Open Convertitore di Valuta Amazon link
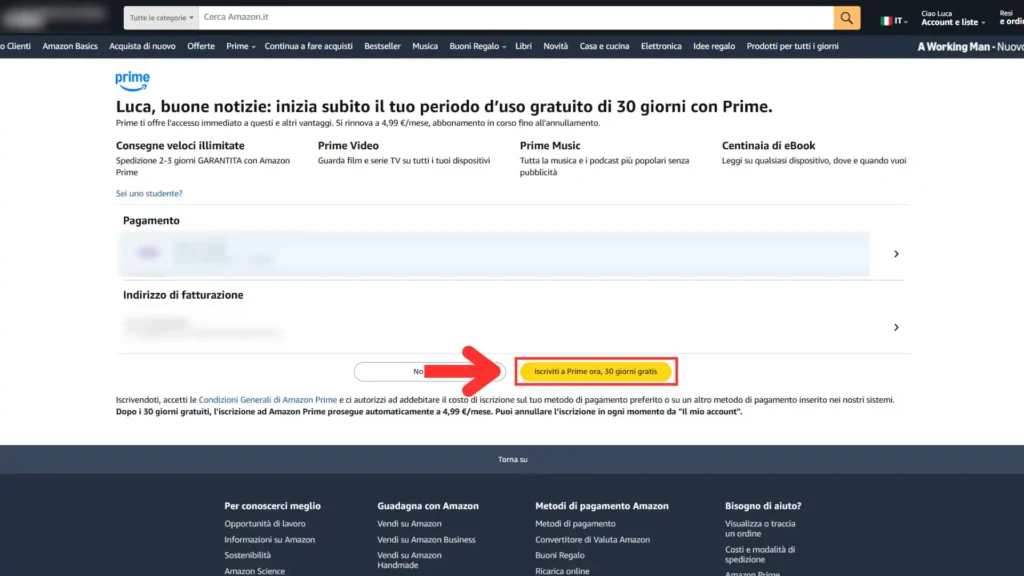Image resolution: width=1024 pixels, height=576 pixels. click(592, 539)
